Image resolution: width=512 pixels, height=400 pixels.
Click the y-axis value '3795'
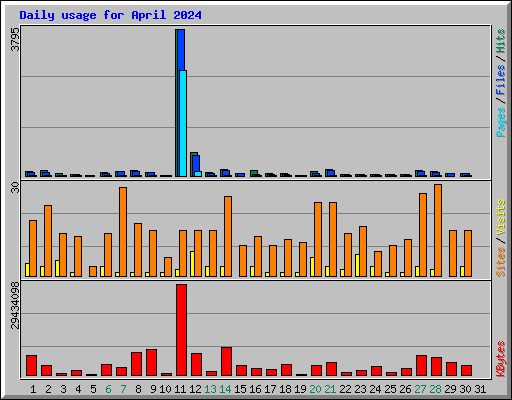pos(15,39)
